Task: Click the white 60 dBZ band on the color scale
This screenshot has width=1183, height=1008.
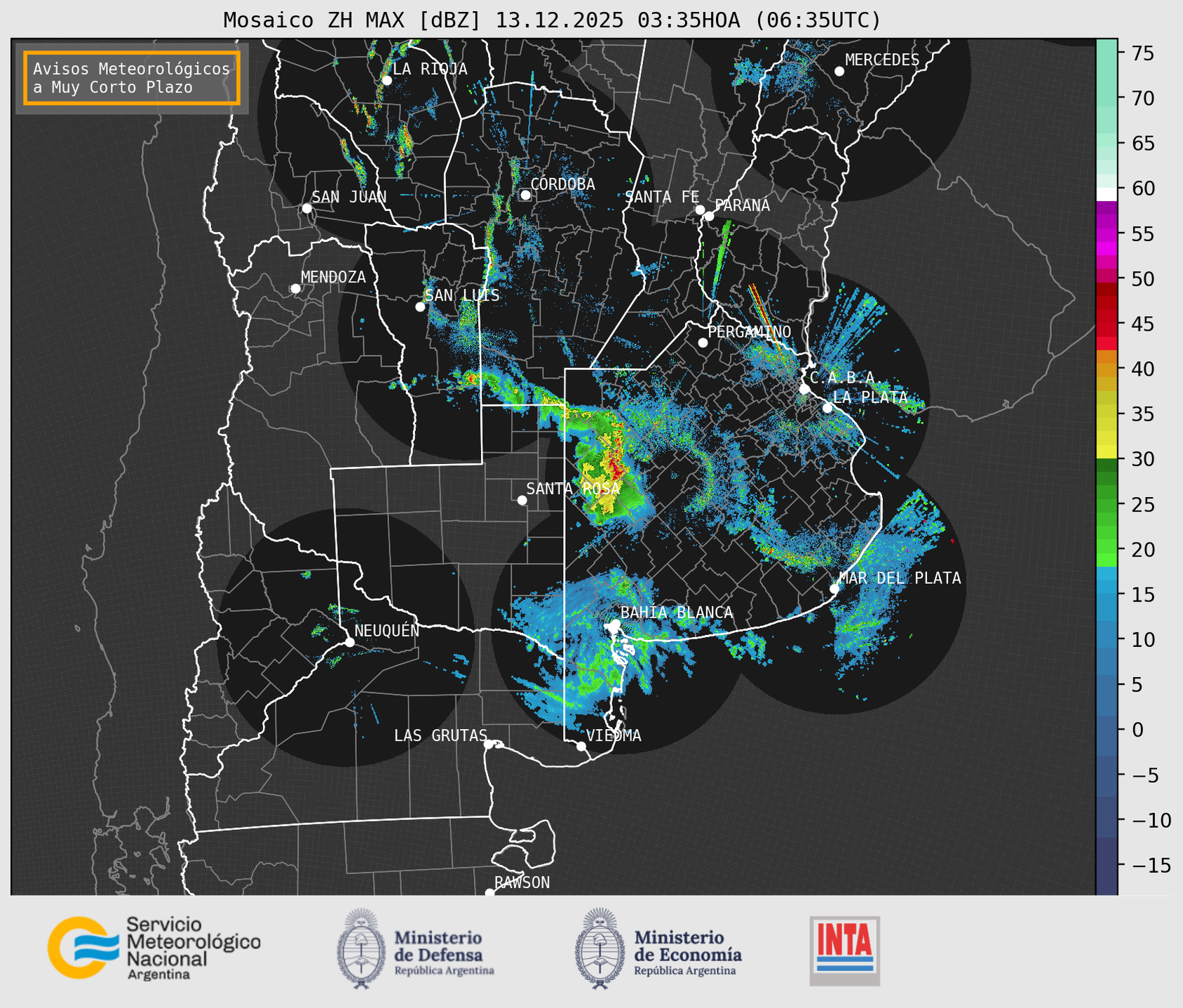Action: pyautogui.click(x=1107, y=194)
